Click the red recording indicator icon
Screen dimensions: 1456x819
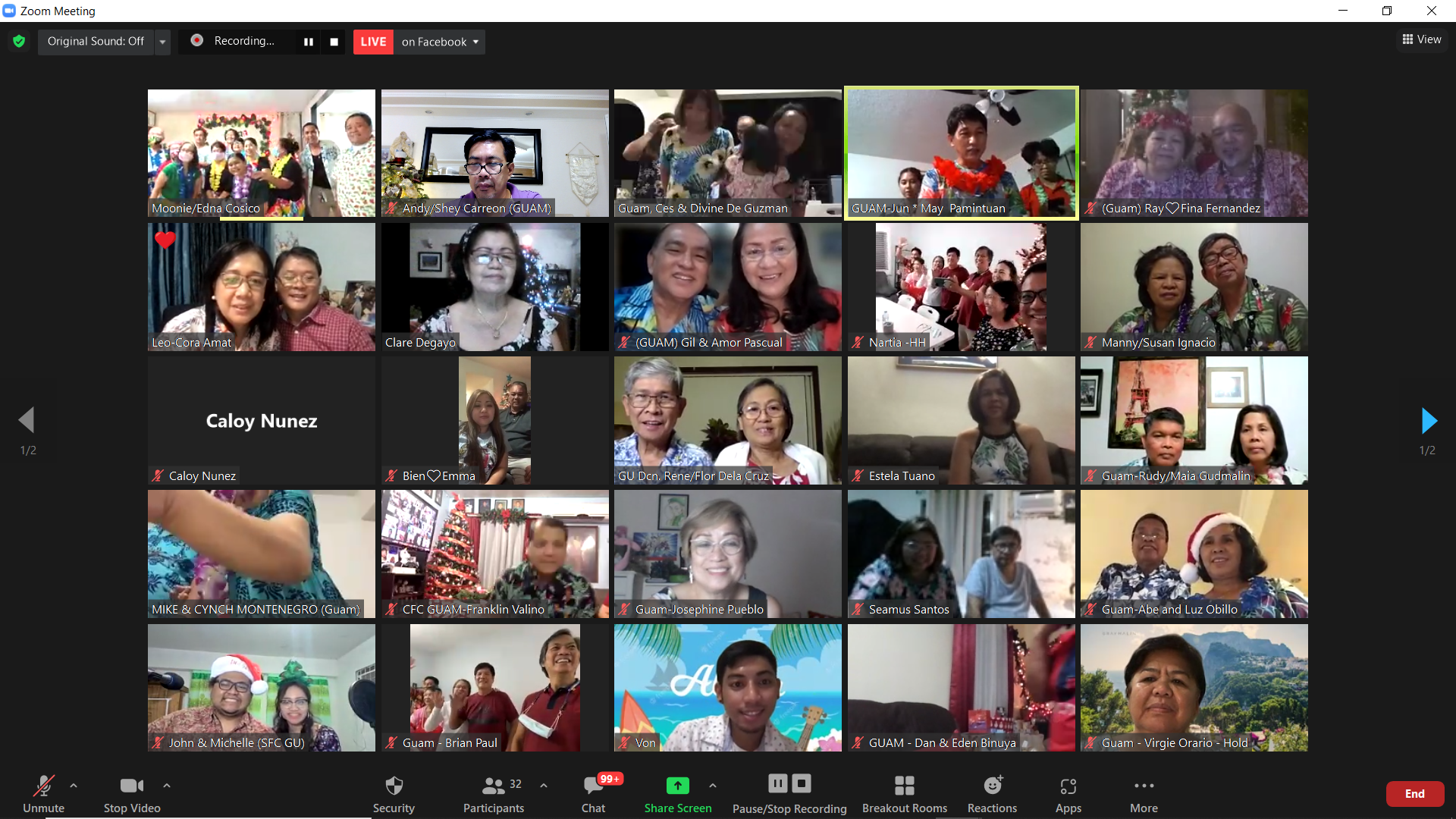pos(196,40)
